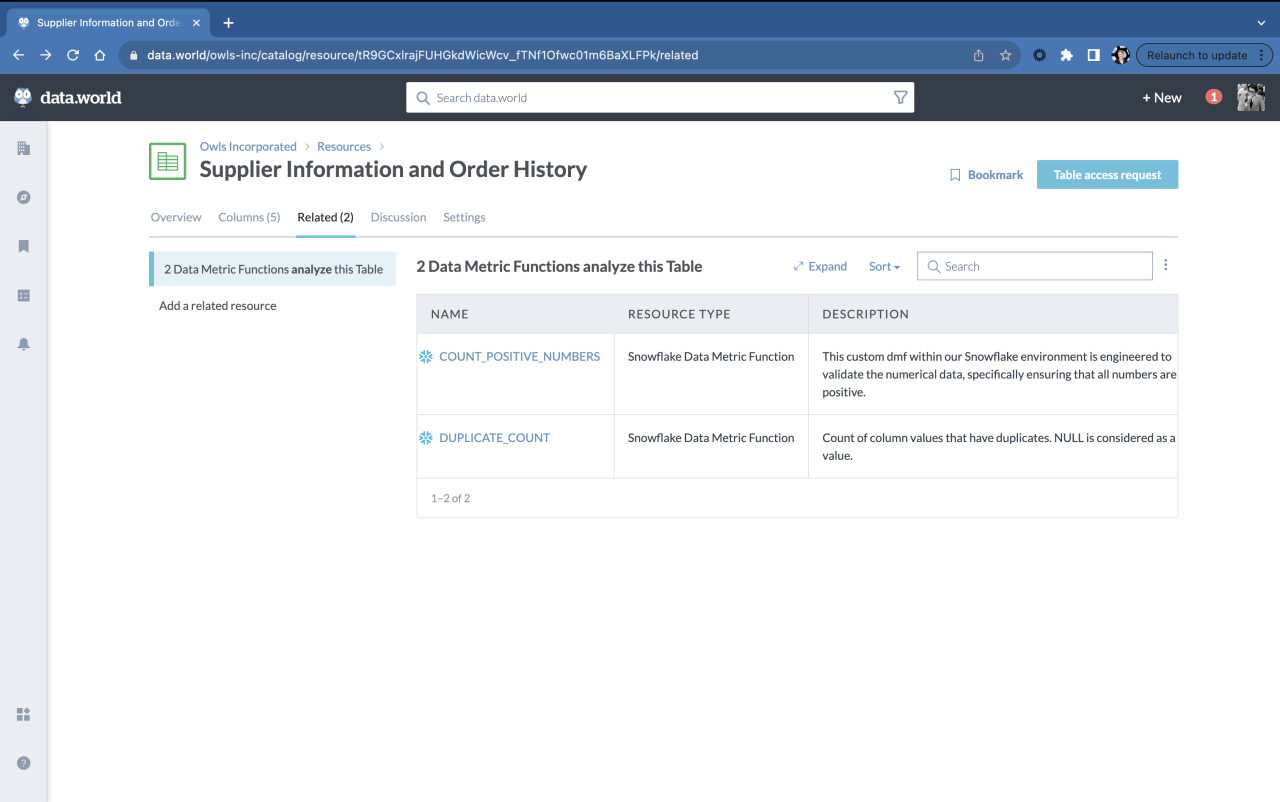The image size is (1280, 802).
Task: Open the browser tab search chevron
Action: pos(1260,22)
